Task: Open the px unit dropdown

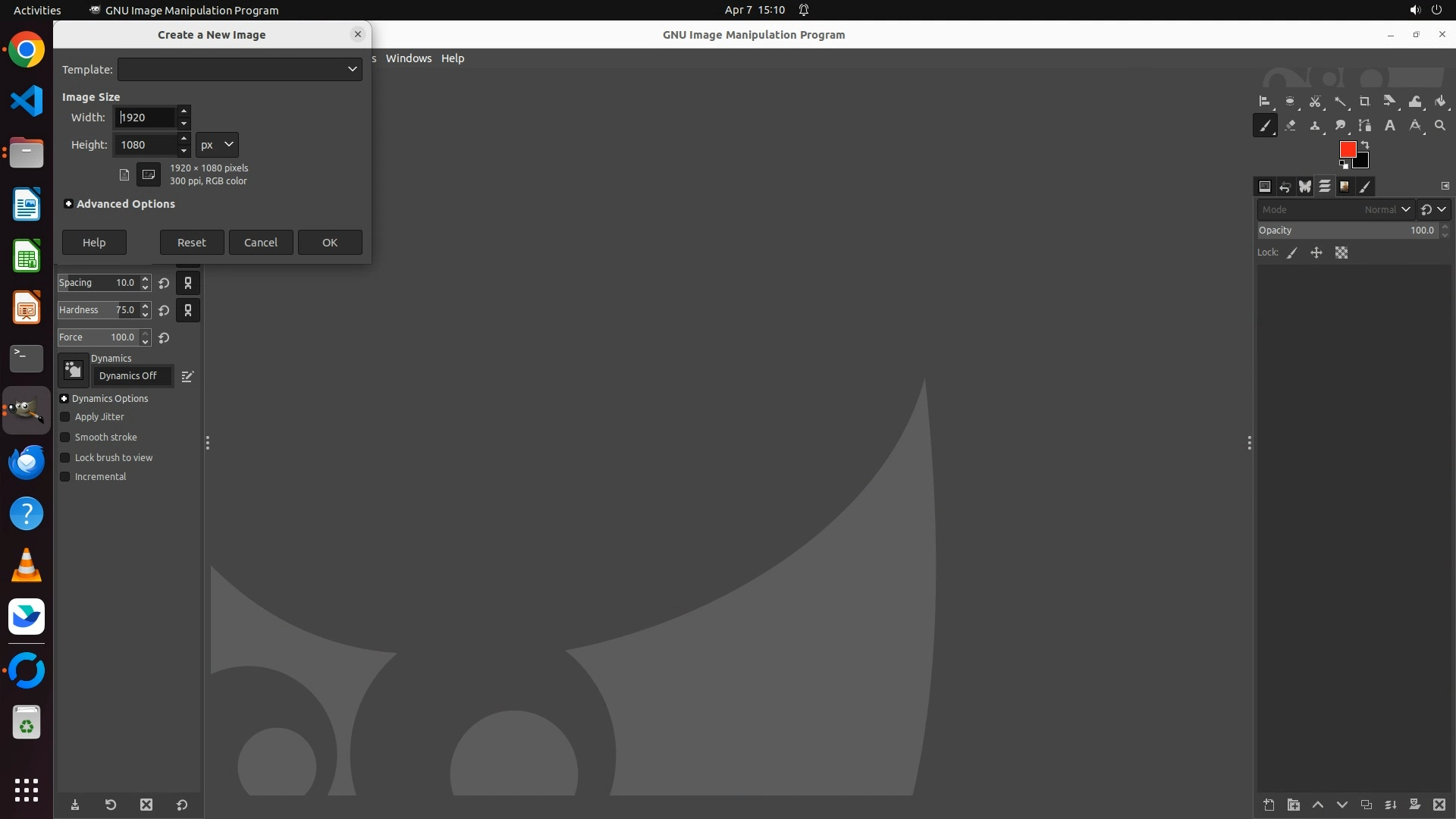Action: (217, 145)
